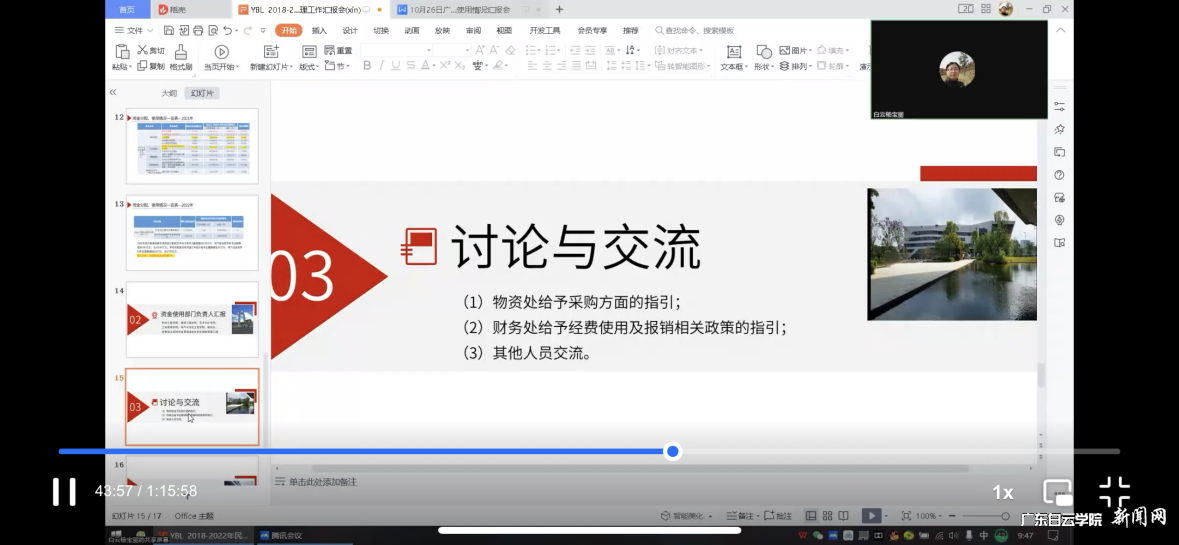Switch to the 审阅 ribbon tab
This screenshot has height=545, width=1179.
[x=473, y=31]
